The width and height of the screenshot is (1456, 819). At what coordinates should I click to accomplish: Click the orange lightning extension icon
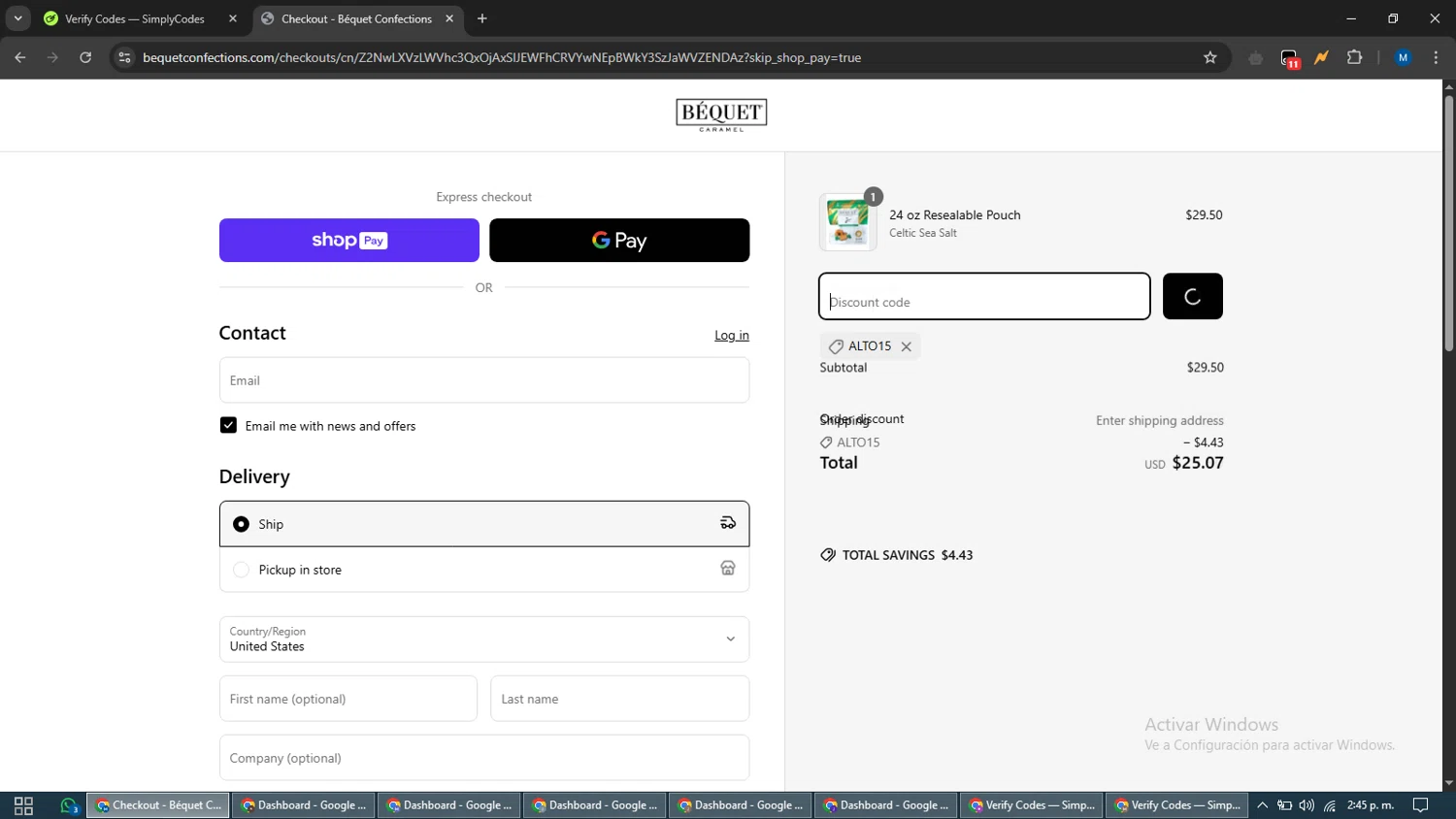1321,57
